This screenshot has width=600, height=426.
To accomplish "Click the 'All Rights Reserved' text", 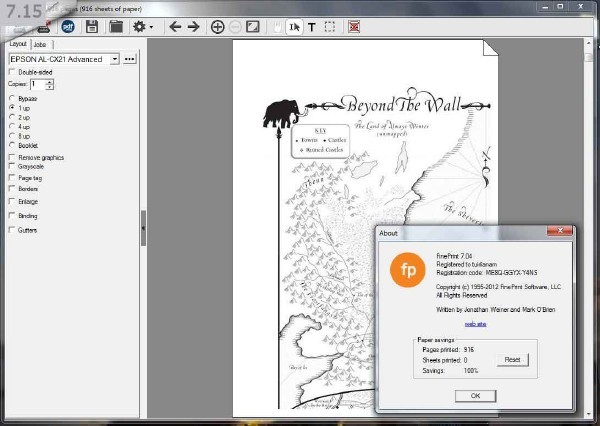I will click(461, 295).
